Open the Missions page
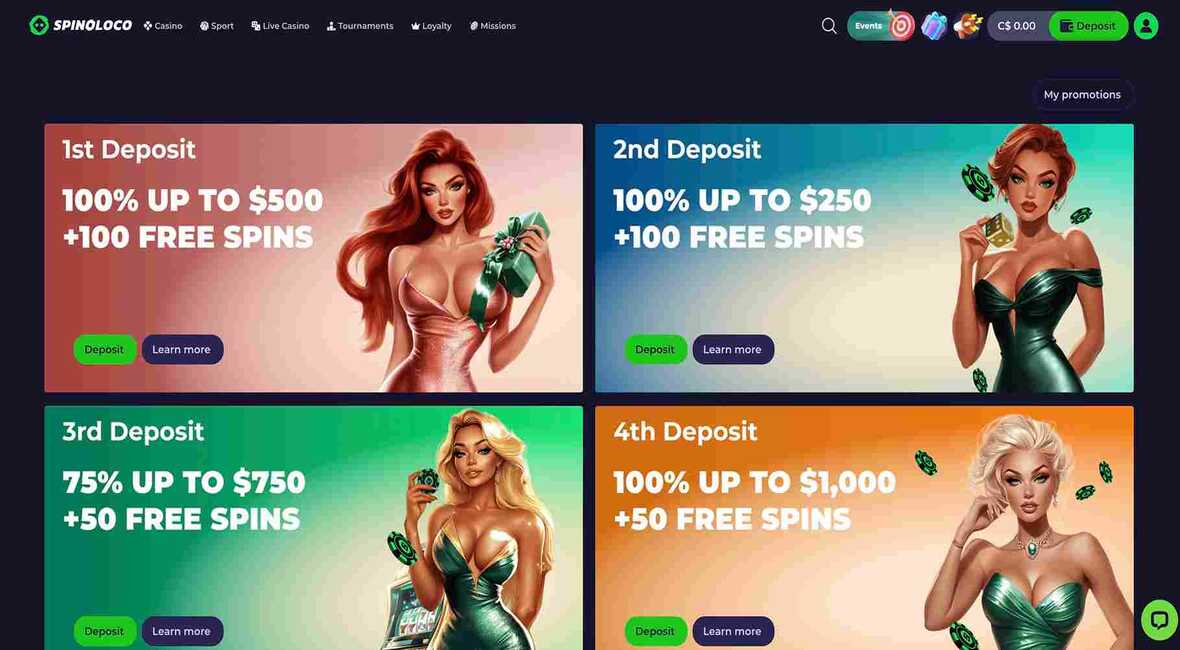The height and width of the screenshot is (650, 1180). (x=493, y=26)
